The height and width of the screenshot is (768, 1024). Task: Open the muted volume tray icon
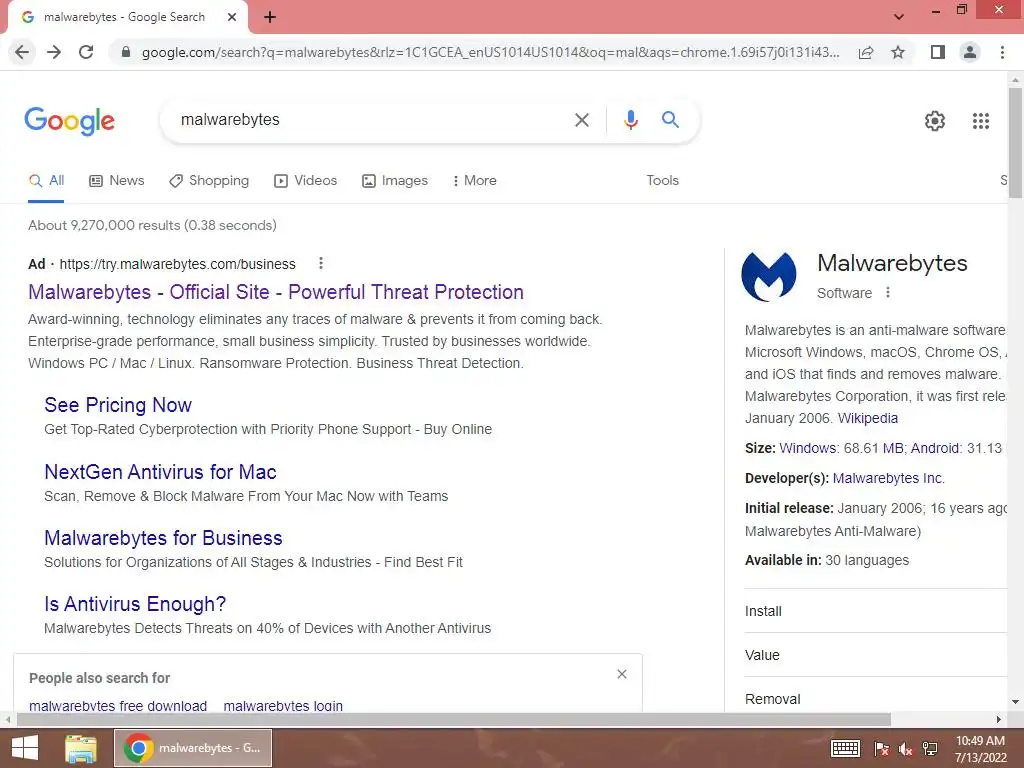(905, 748)
